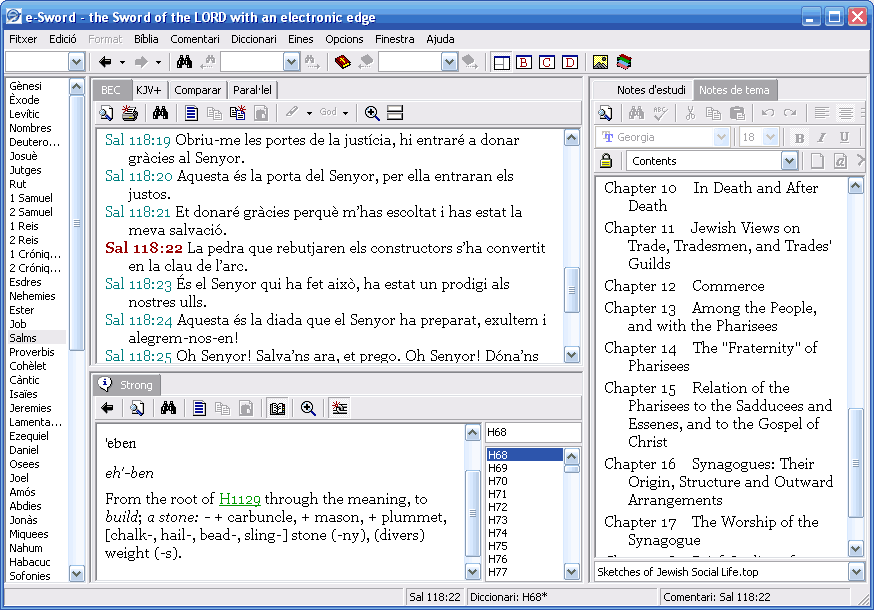Click the red Bible book icon
The width and height of the screenshot is (874, 610).
pos(343,62)
